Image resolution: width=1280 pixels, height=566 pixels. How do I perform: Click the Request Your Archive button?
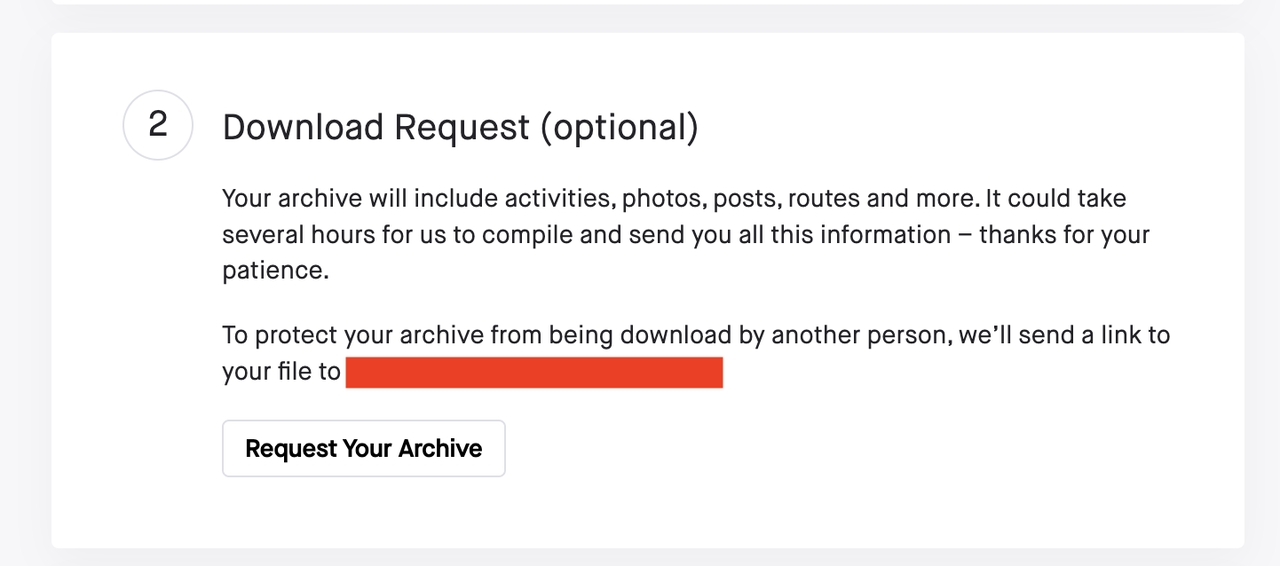pos(364,448)
